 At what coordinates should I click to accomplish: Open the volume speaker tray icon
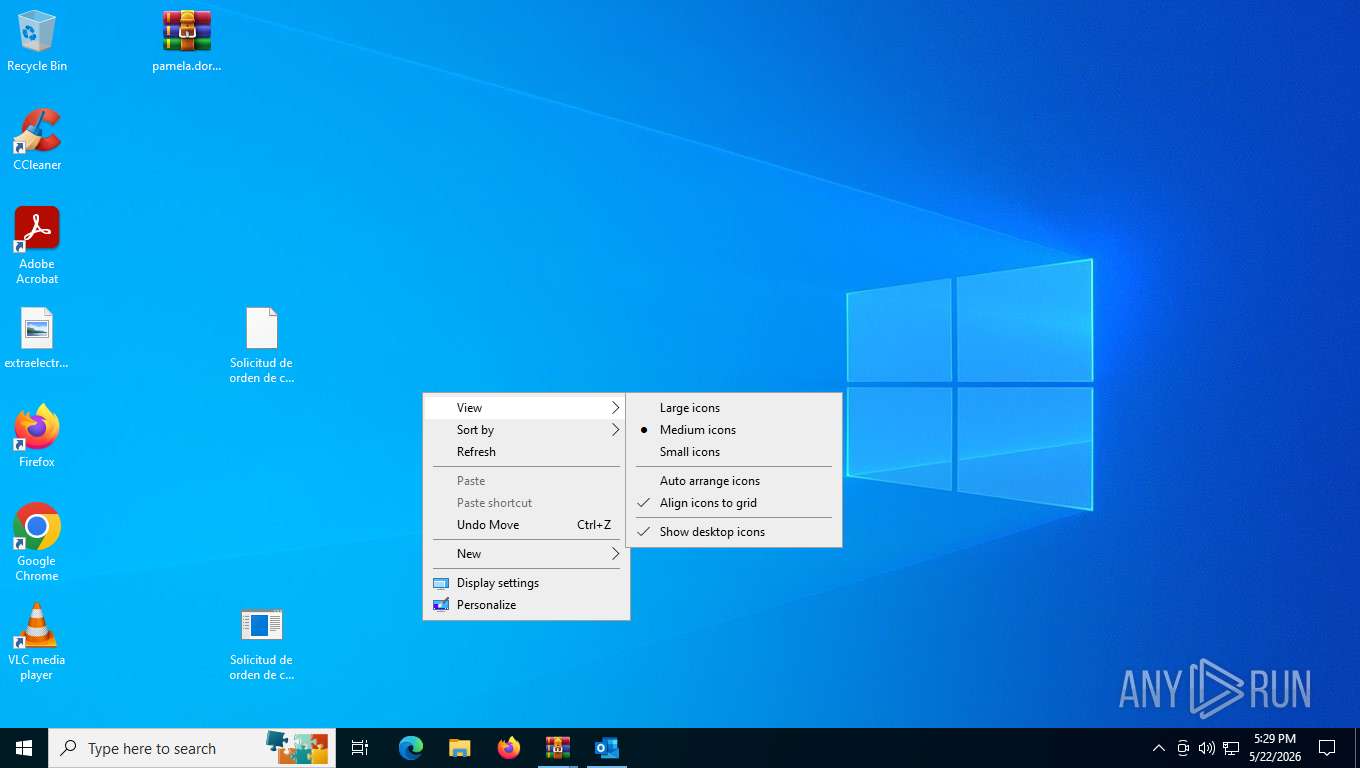pyautogui.click(x=1207, y=748)
